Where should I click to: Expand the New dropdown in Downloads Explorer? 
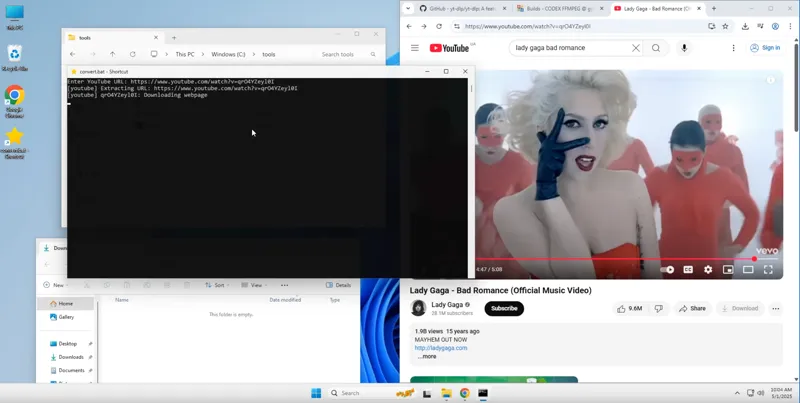(x=57, y=285)
